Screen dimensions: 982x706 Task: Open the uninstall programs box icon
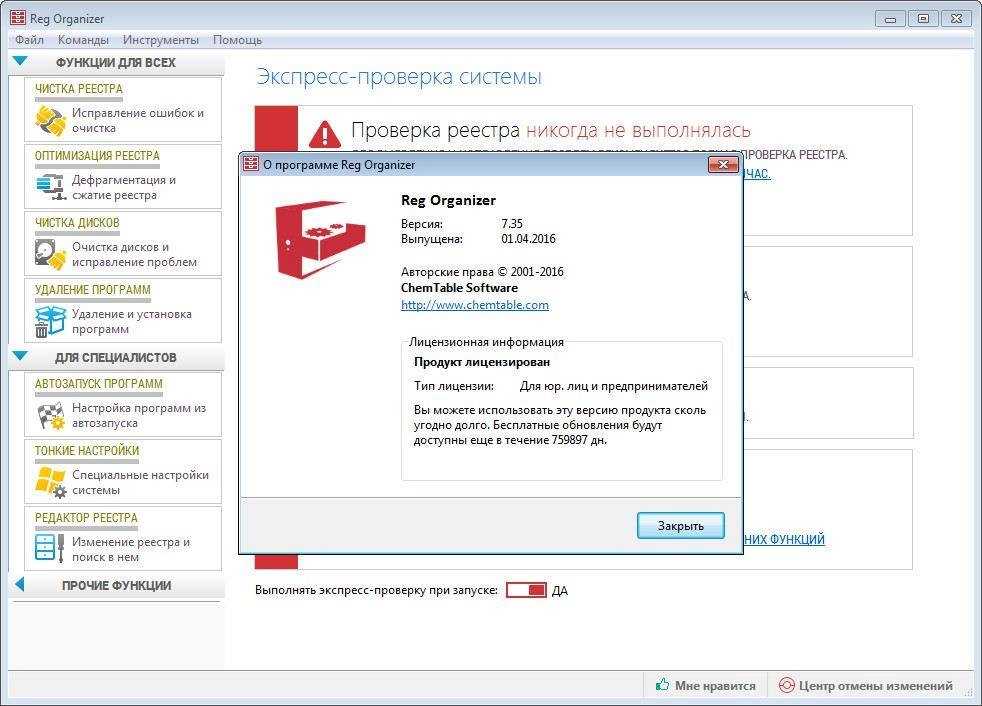(50, 321)
